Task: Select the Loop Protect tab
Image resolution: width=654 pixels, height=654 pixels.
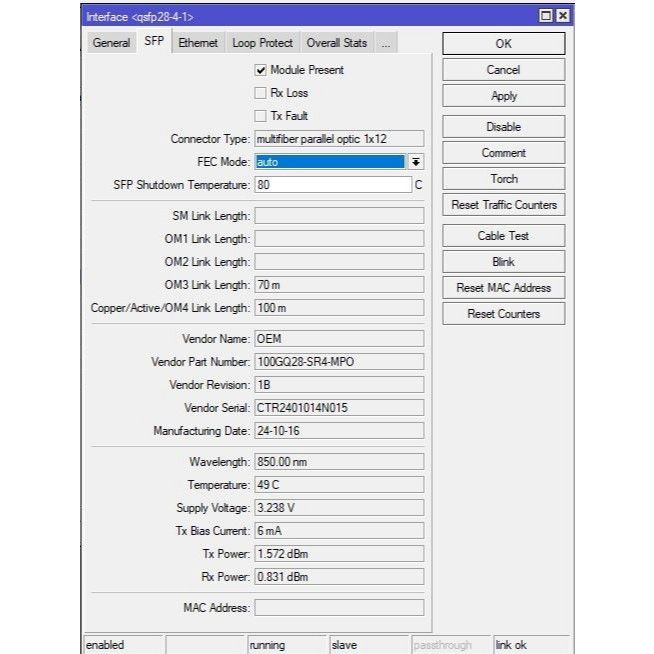Action: point(263,43)
